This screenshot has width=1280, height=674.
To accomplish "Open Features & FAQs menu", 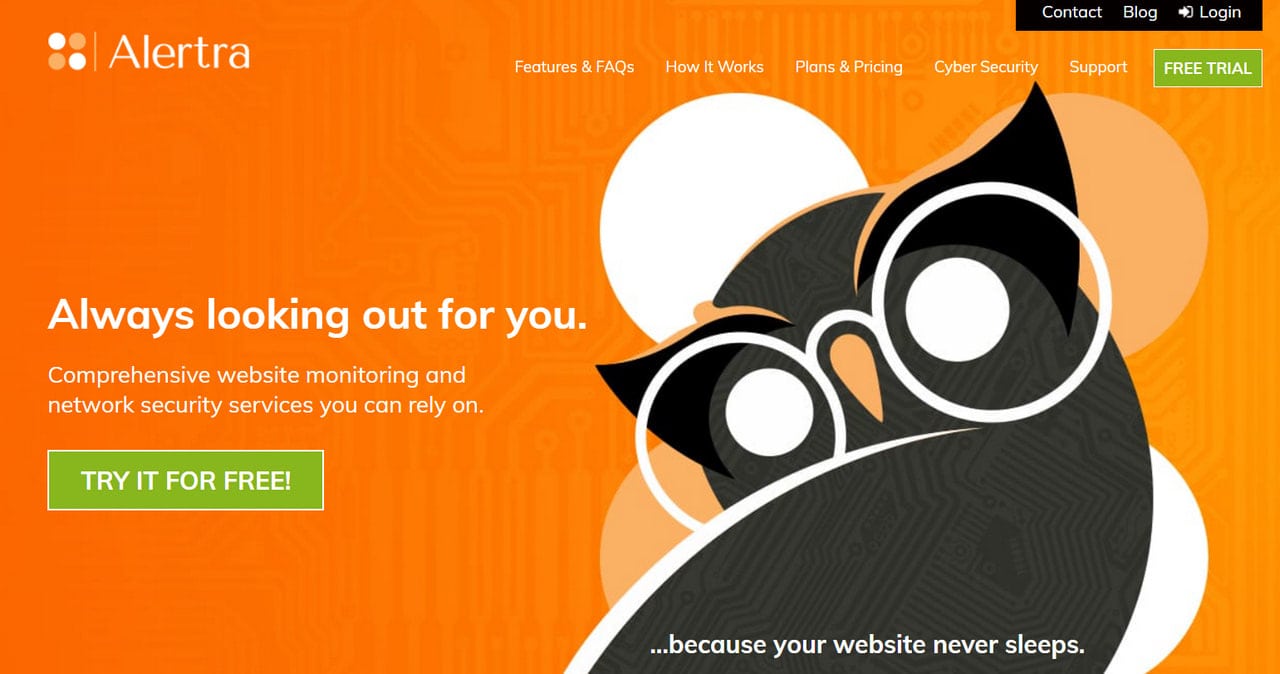I will (574, 67).
